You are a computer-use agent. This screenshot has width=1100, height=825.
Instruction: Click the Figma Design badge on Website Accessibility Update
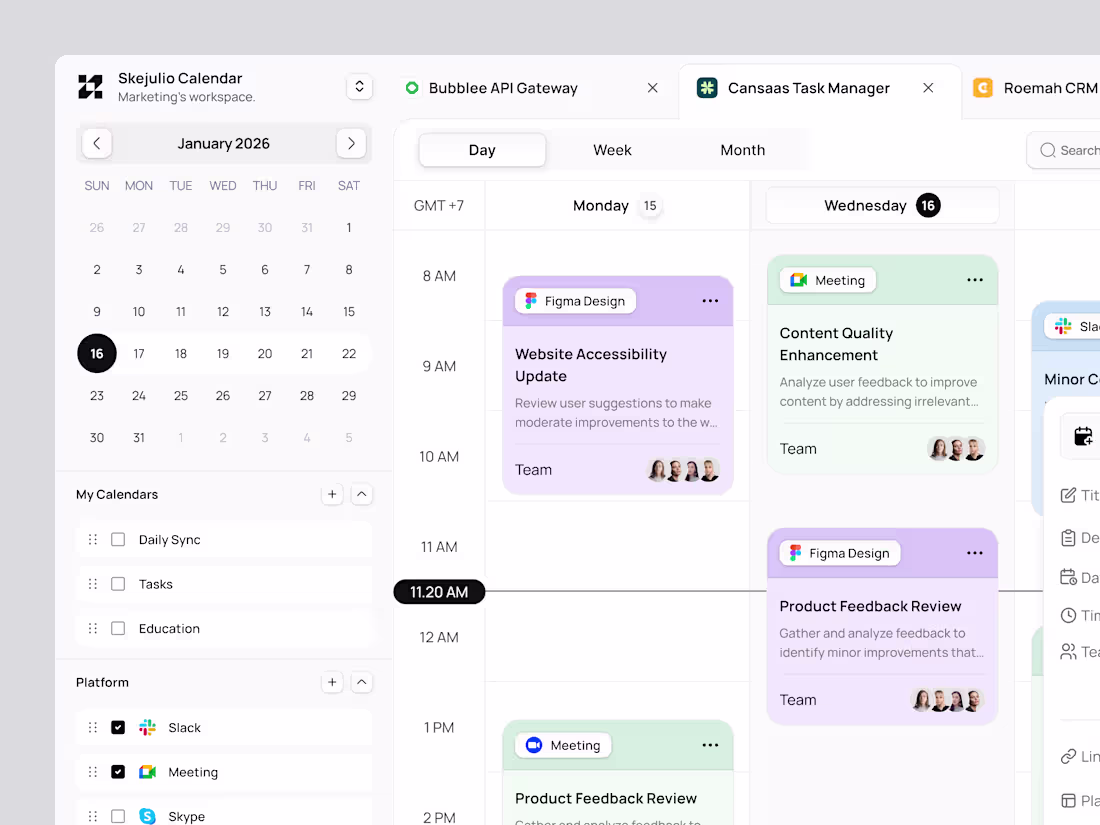coord(574,300)
